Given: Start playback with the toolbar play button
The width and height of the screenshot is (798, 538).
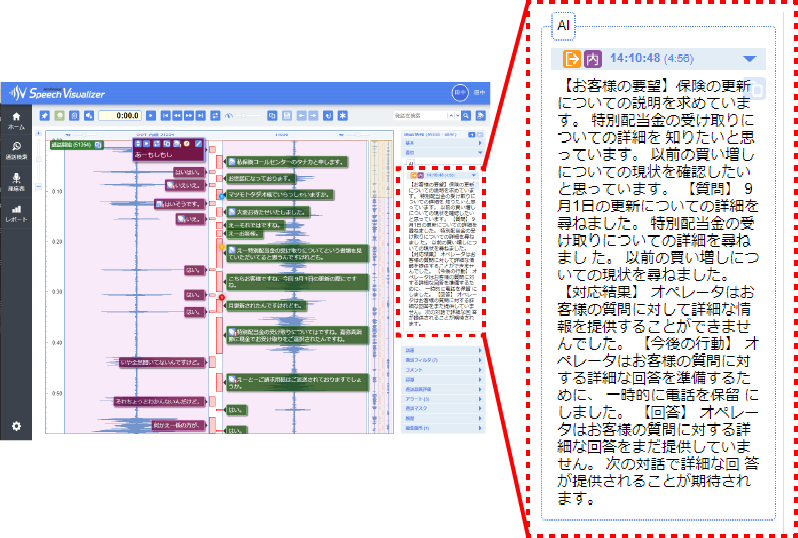Looking at the screenshot, I should point(151,116).
